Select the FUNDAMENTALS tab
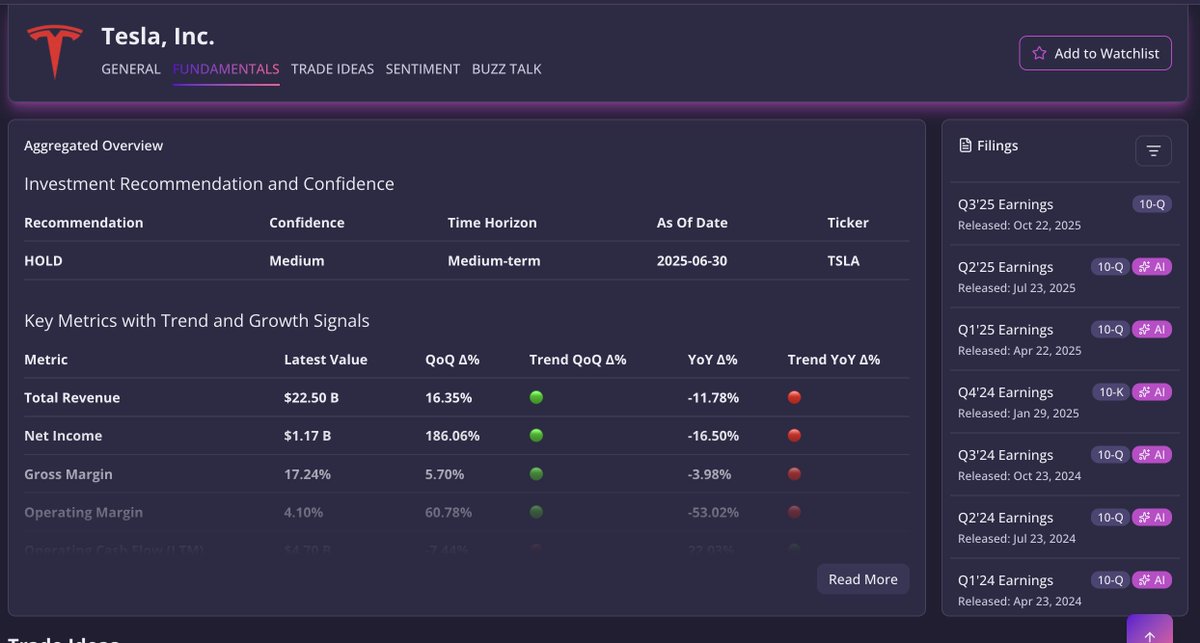The height and width of the screenshot is (643, 1200). (x=226, y=69)
